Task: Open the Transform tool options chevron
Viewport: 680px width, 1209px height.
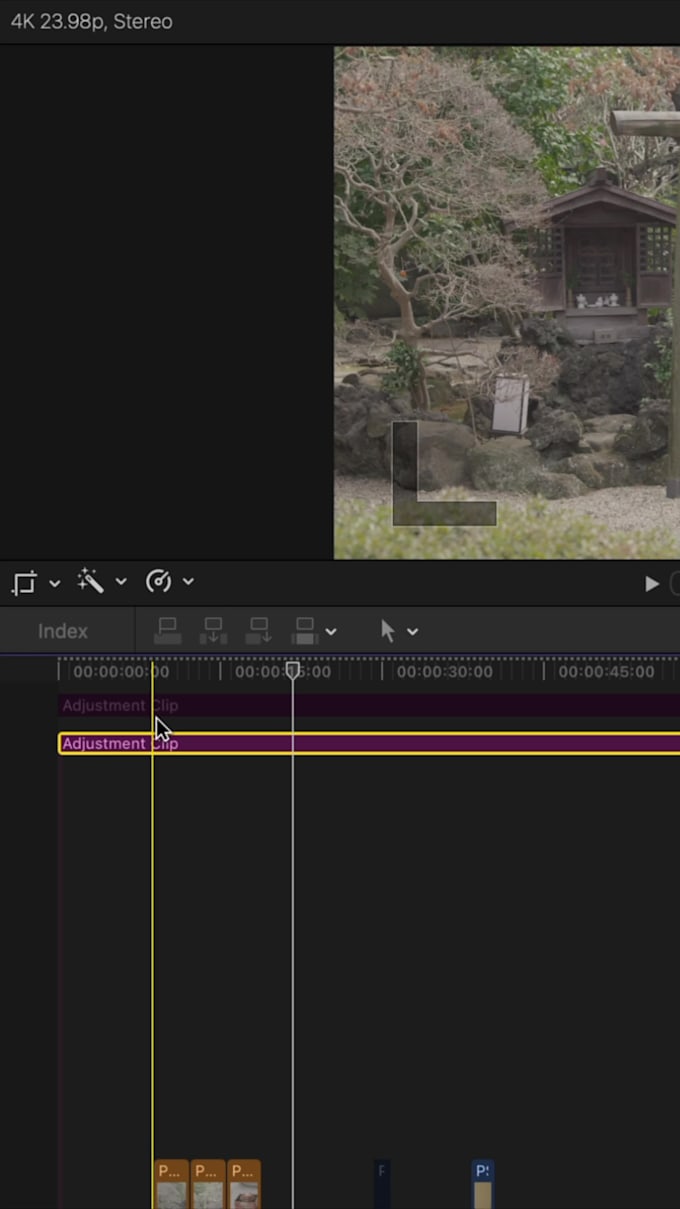Action: coord(55,582)
